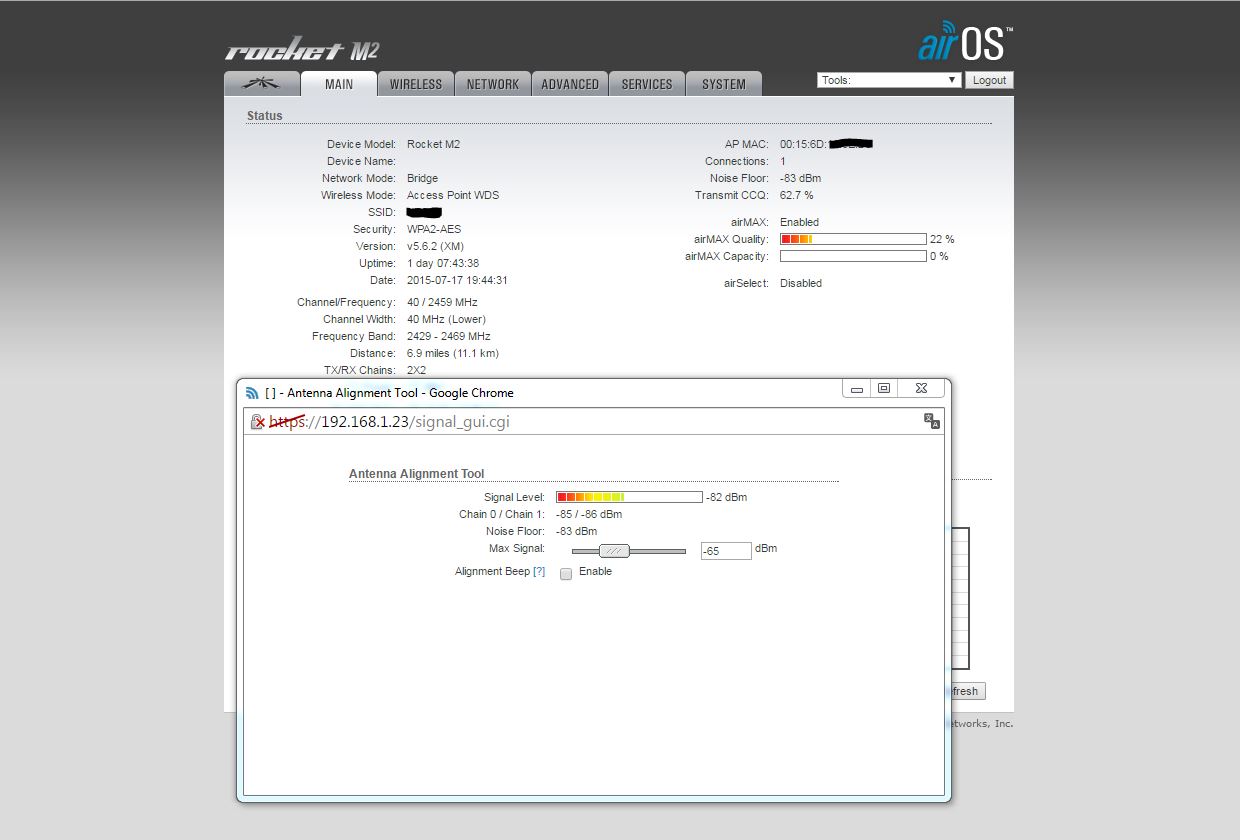Open the WIRELESS tab
The width and height of the screenshot is (1240, 840).
coord(416,84)
